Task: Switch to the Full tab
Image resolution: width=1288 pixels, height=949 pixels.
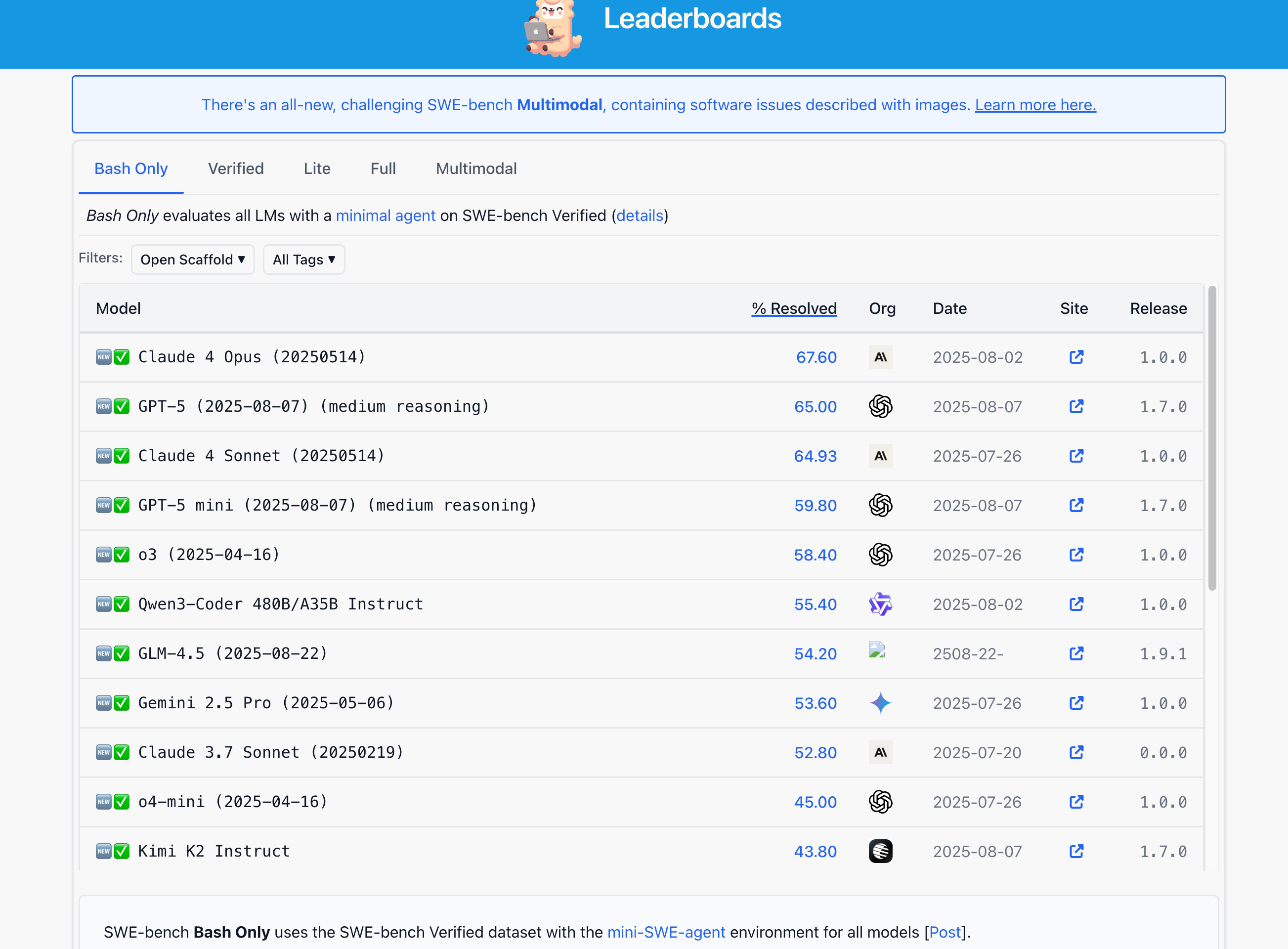Action: coord(383,169)
